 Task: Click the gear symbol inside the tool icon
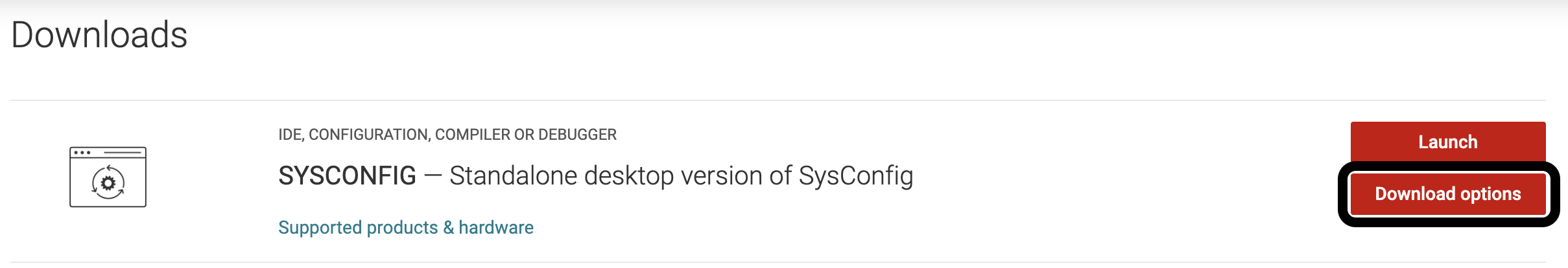[x=108, y=183]
